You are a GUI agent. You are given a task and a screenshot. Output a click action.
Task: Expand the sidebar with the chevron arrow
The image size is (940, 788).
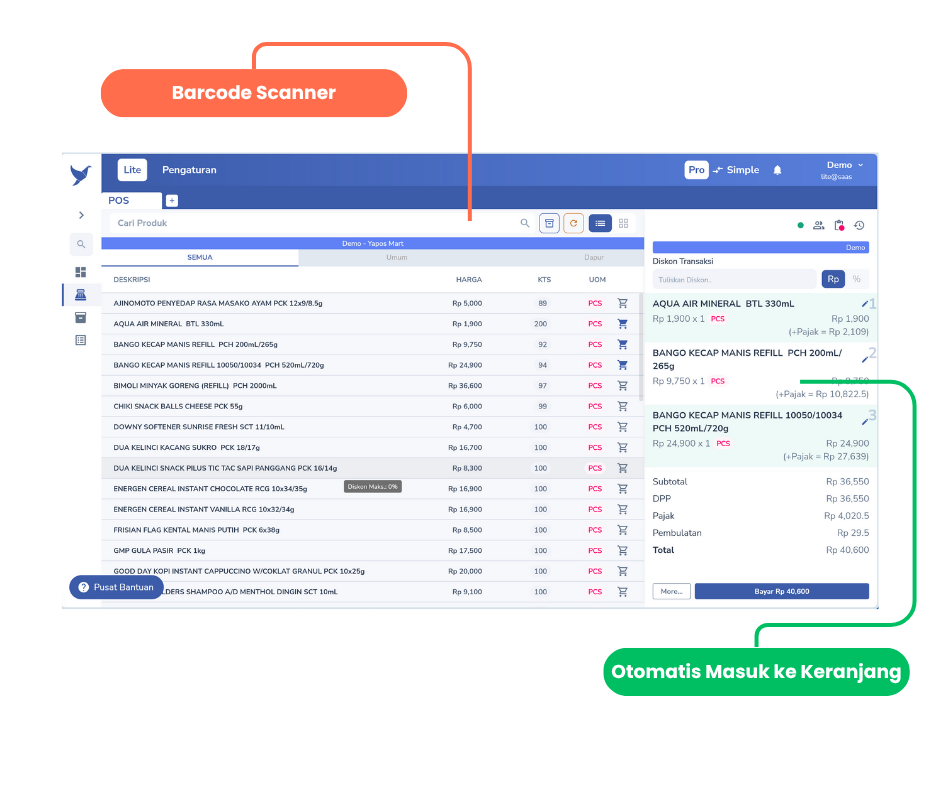(81, 215)
